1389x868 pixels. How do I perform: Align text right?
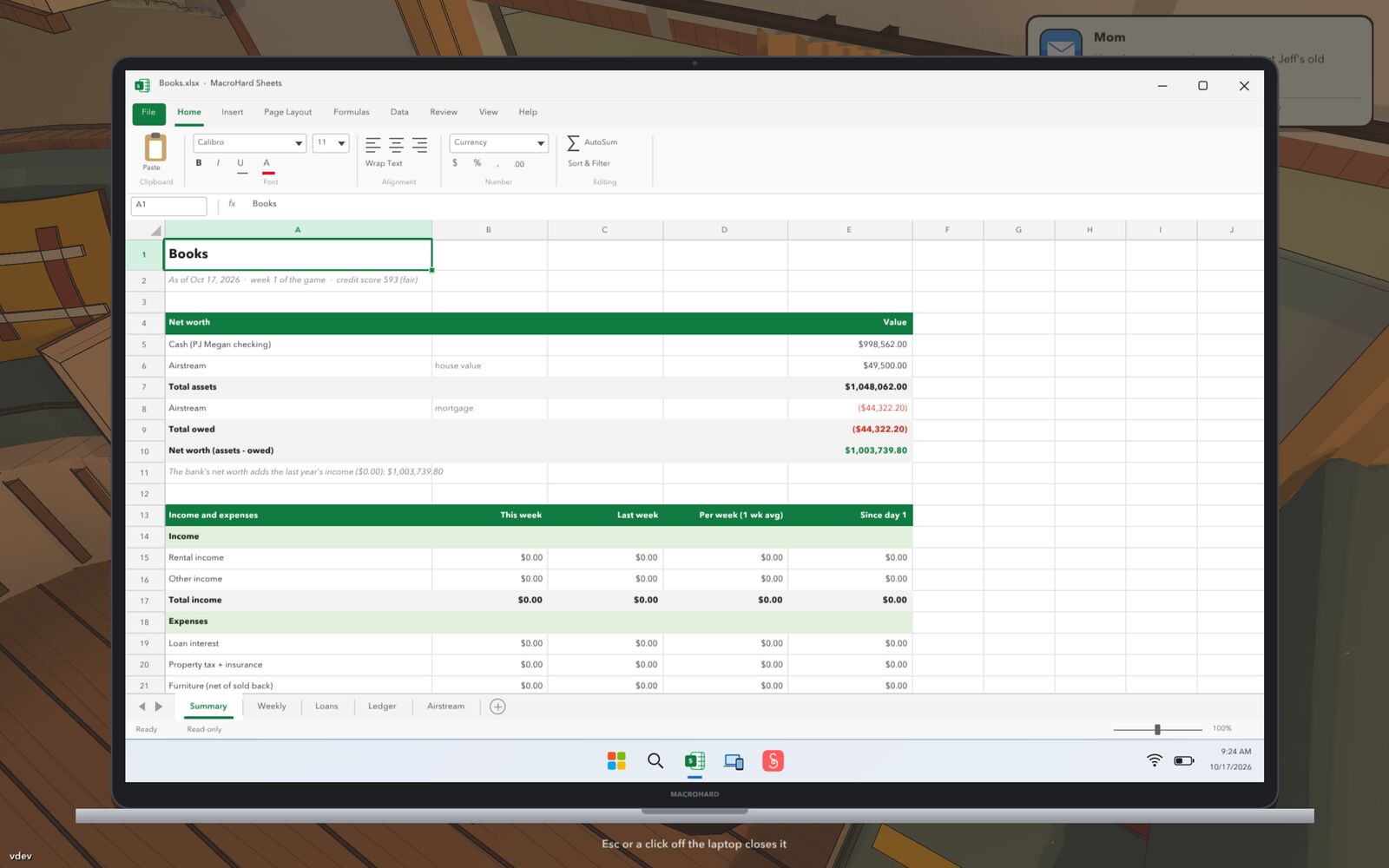click(x=419, y=145)
